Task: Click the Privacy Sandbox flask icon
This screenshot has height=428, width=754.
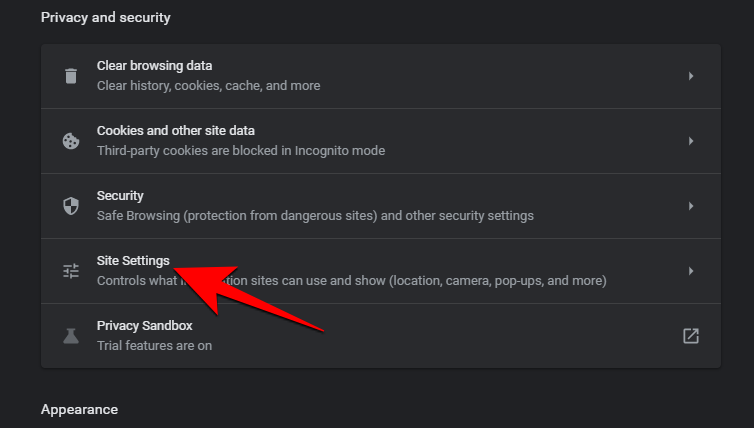Action: [70, 336]
